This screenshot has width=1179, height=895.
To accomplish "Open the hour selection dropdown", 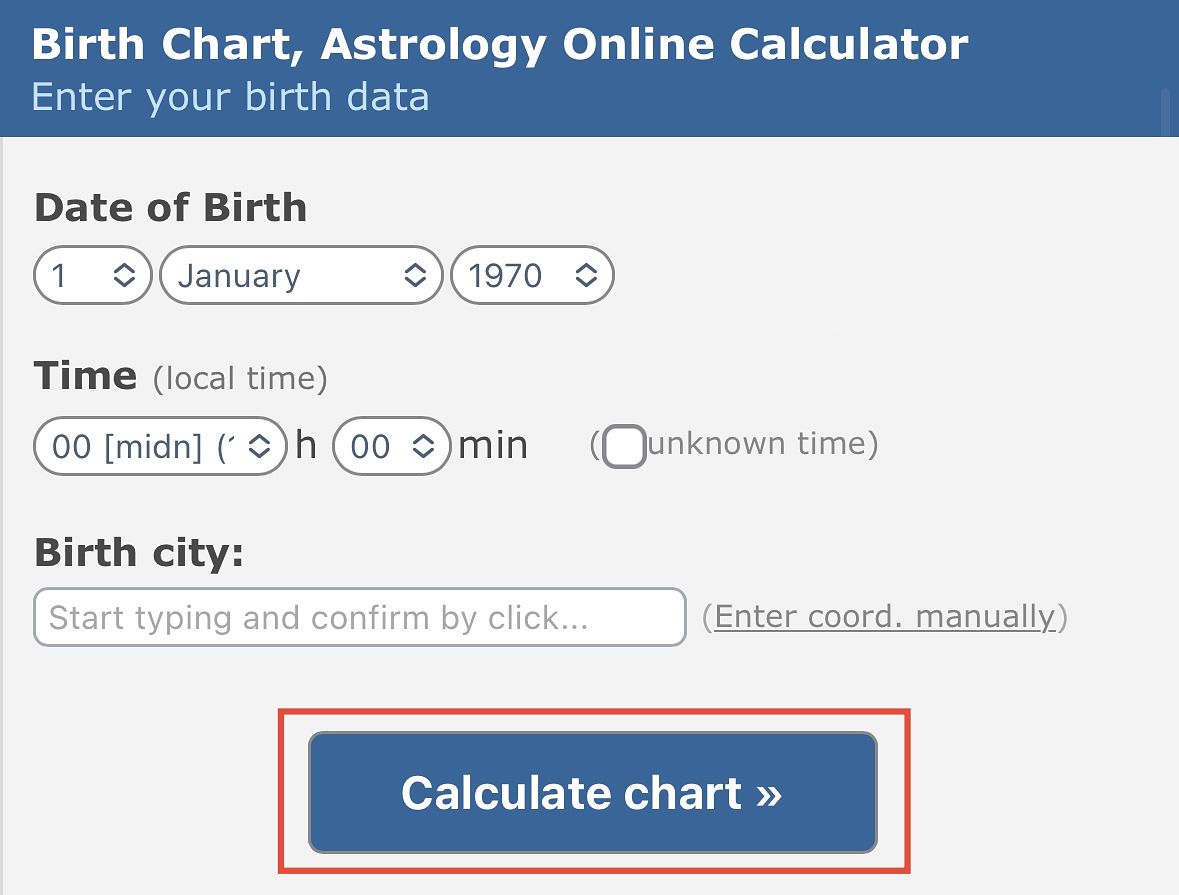I will click(150, 446).
